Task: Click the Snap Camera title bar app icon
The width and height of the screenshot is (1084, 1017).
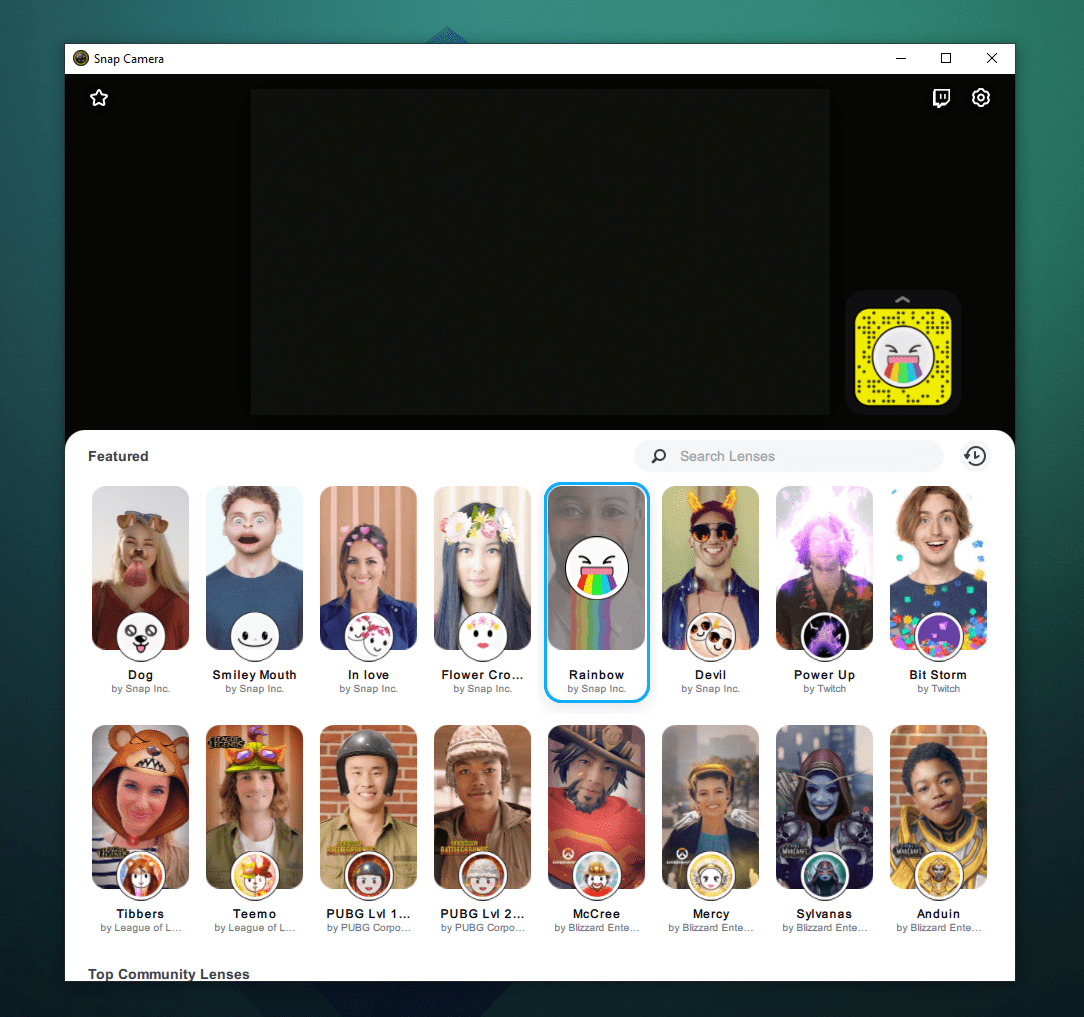Action: point(81,58)
